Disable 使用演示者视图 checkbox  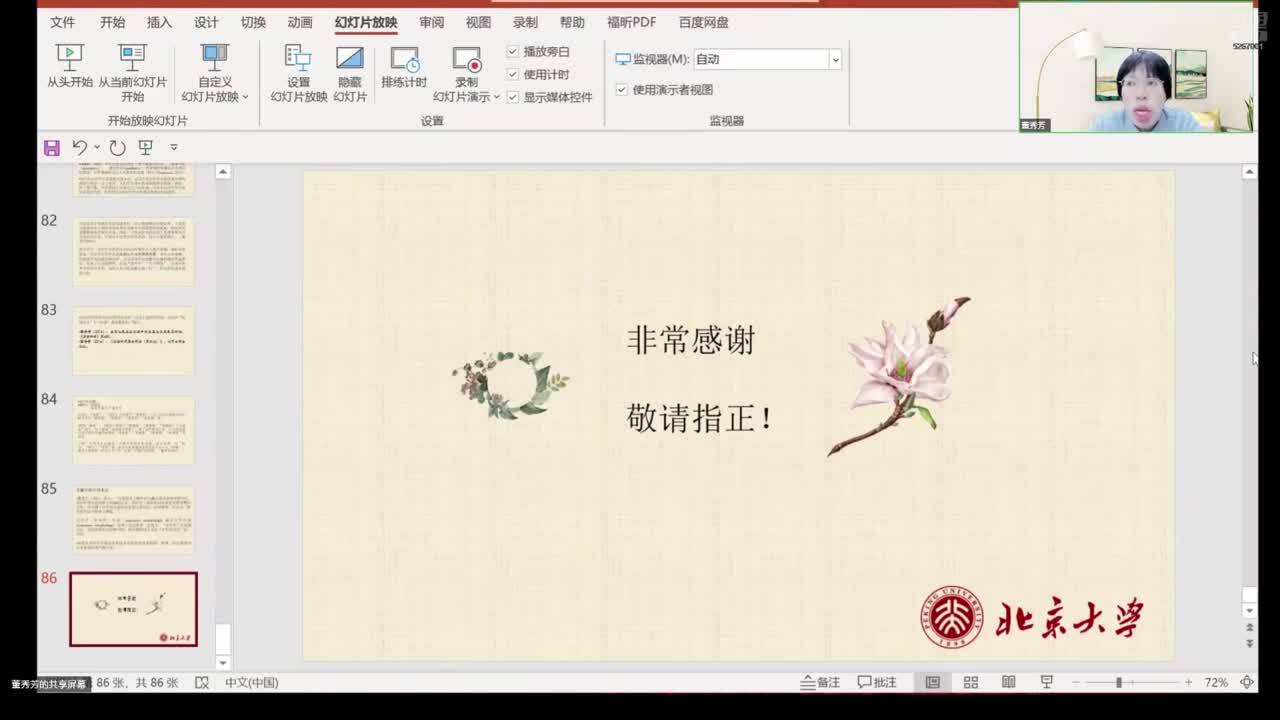(622, 90)
